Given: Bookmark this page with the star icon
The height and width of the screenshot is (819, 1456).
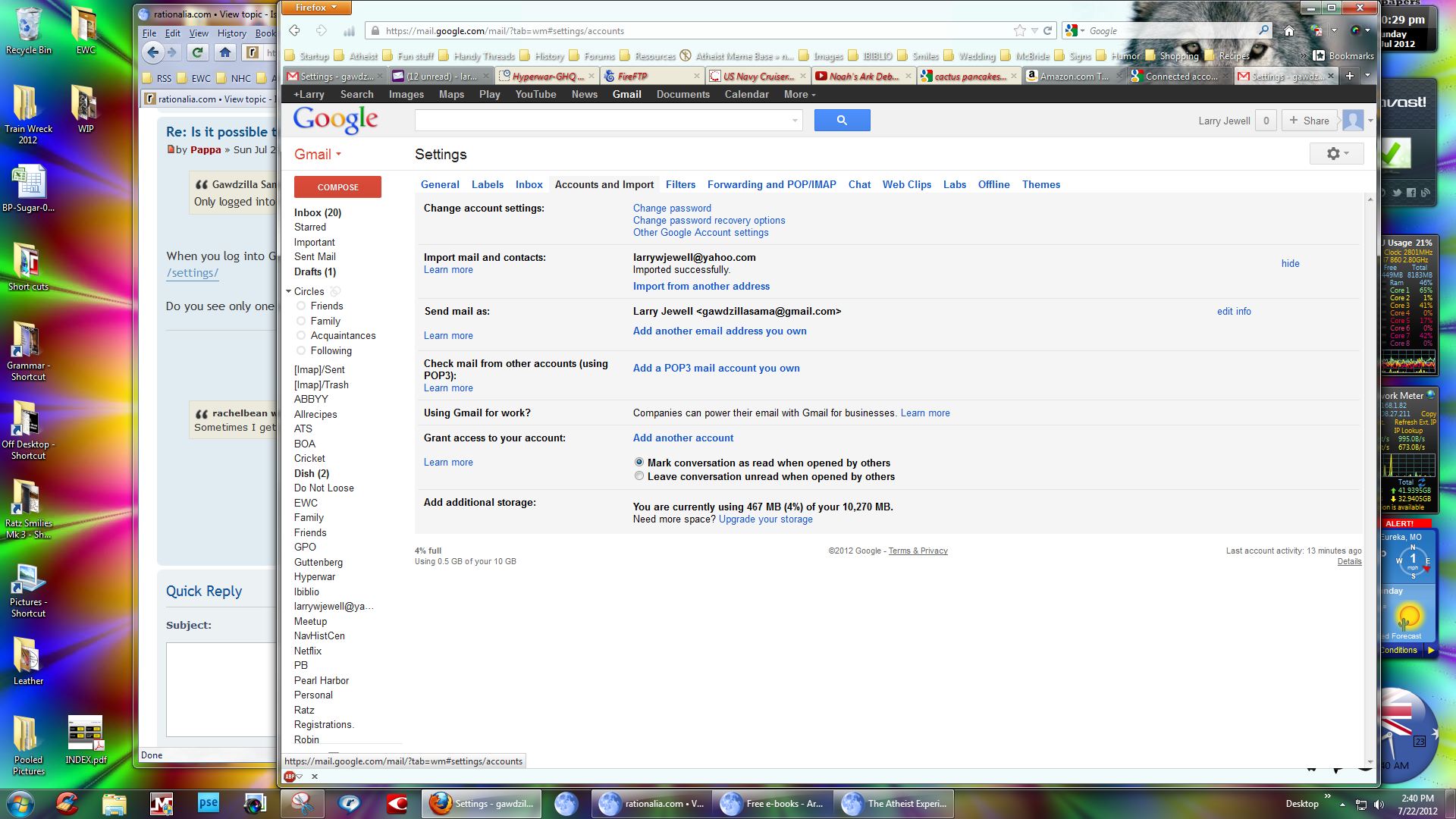Looking at the screenshot, I should click(1019, 31).
